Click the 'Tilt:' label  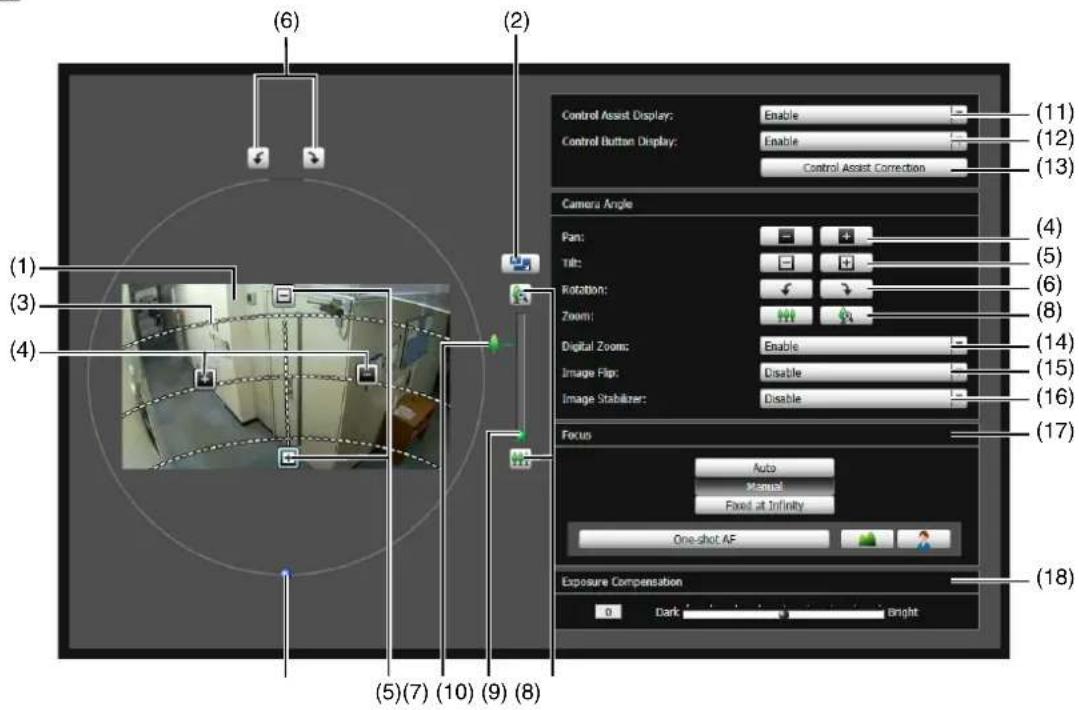(x=571, y=263)
